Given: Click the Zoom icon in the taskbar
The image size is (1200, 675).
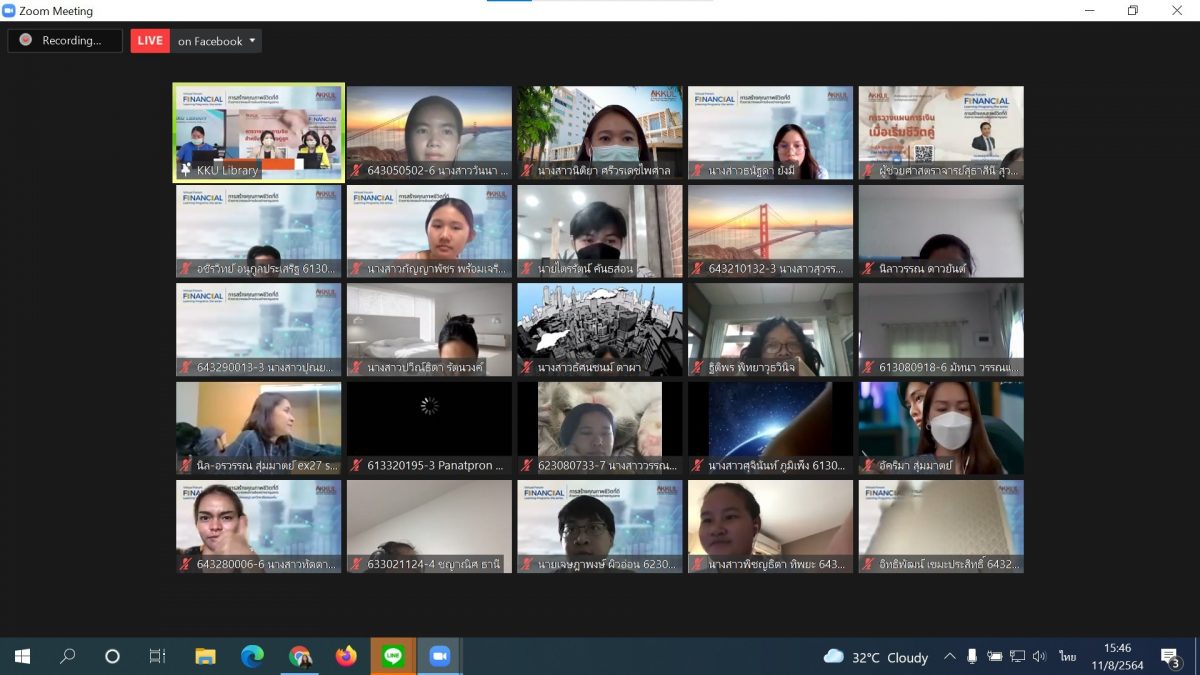Looking at the screenshot, I should pyautogui.click(x=439, y=656).
